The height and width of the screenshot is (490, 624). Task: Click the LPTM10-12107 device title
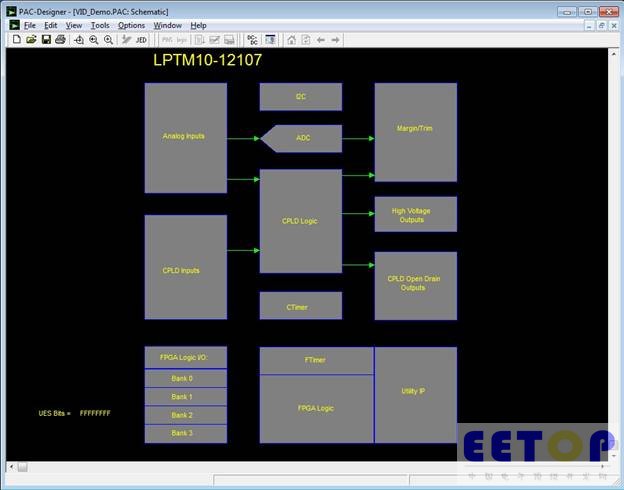pos(208,60)
